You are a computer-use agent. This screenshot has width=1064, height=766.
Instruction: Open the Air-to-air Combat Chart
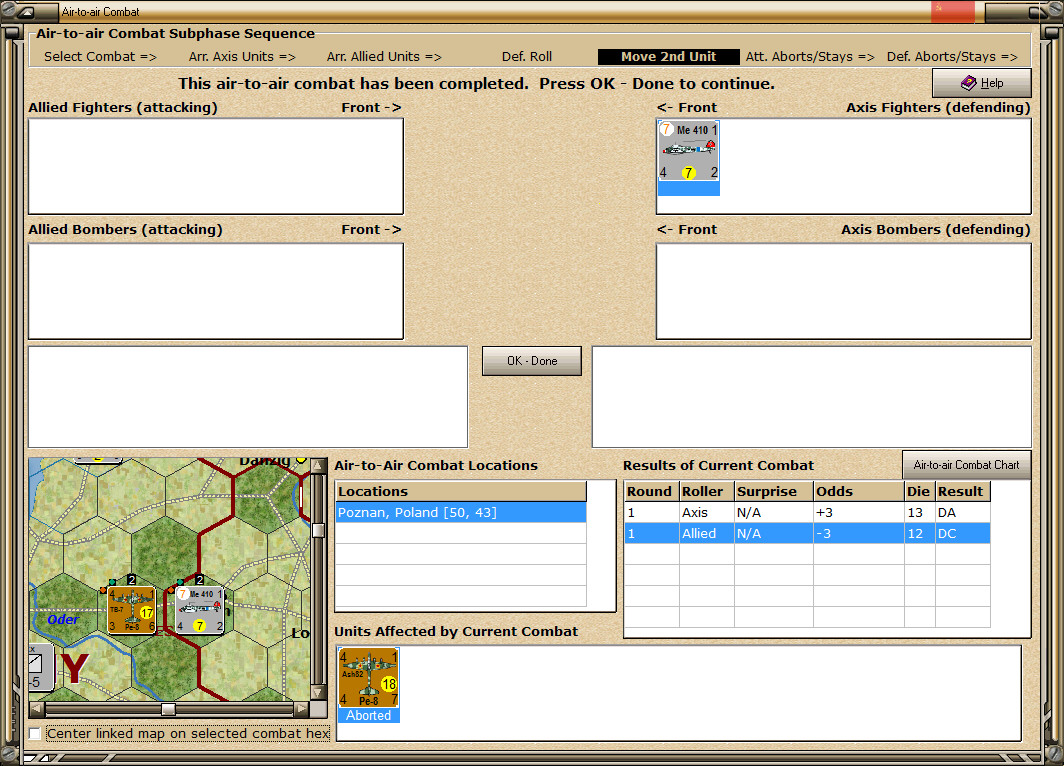point(966,465)
